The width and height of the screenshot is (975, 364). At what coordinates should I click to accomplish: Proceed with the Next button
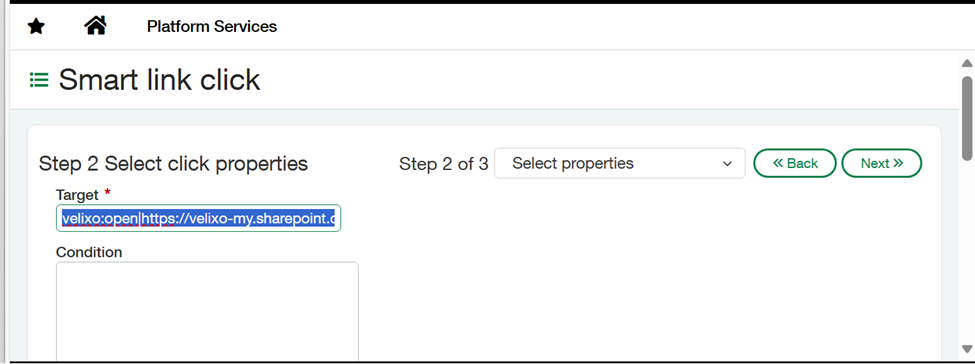tap(881, 163)
